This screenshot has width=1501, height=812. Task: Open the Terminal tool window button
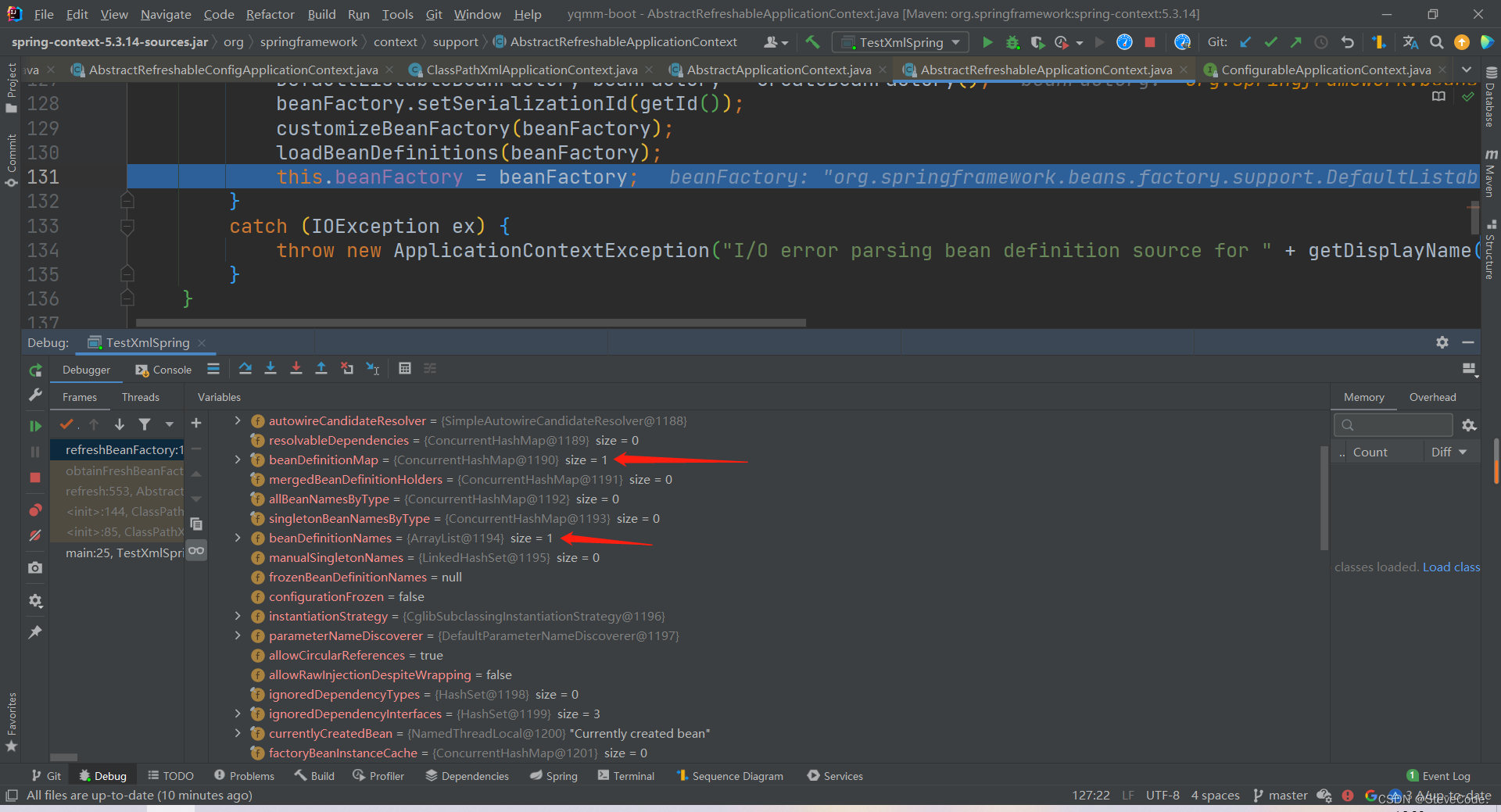(625, 776)
